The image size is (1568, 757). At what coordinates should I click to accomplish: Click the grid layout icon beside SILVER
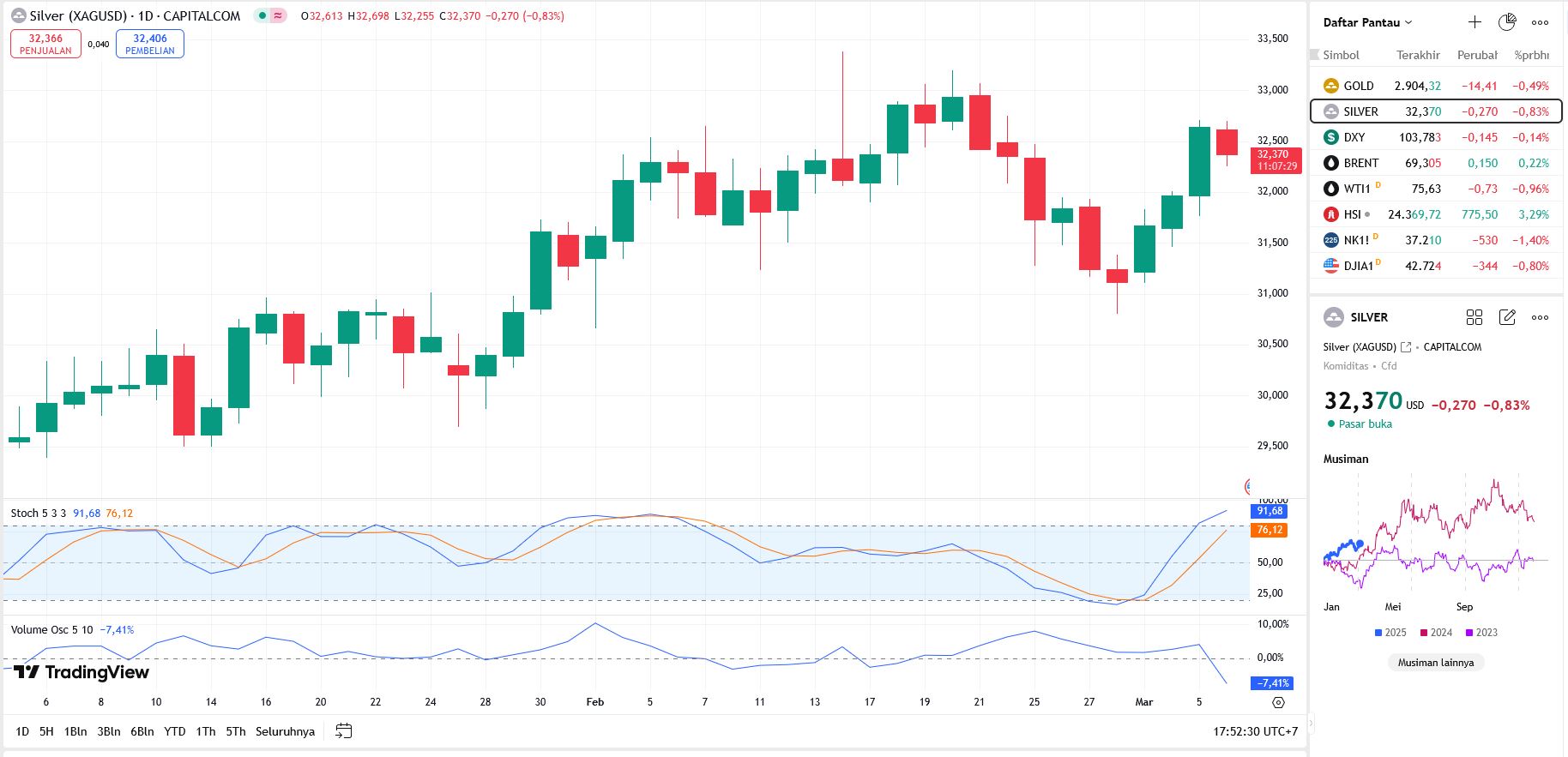coord(1475,317)
